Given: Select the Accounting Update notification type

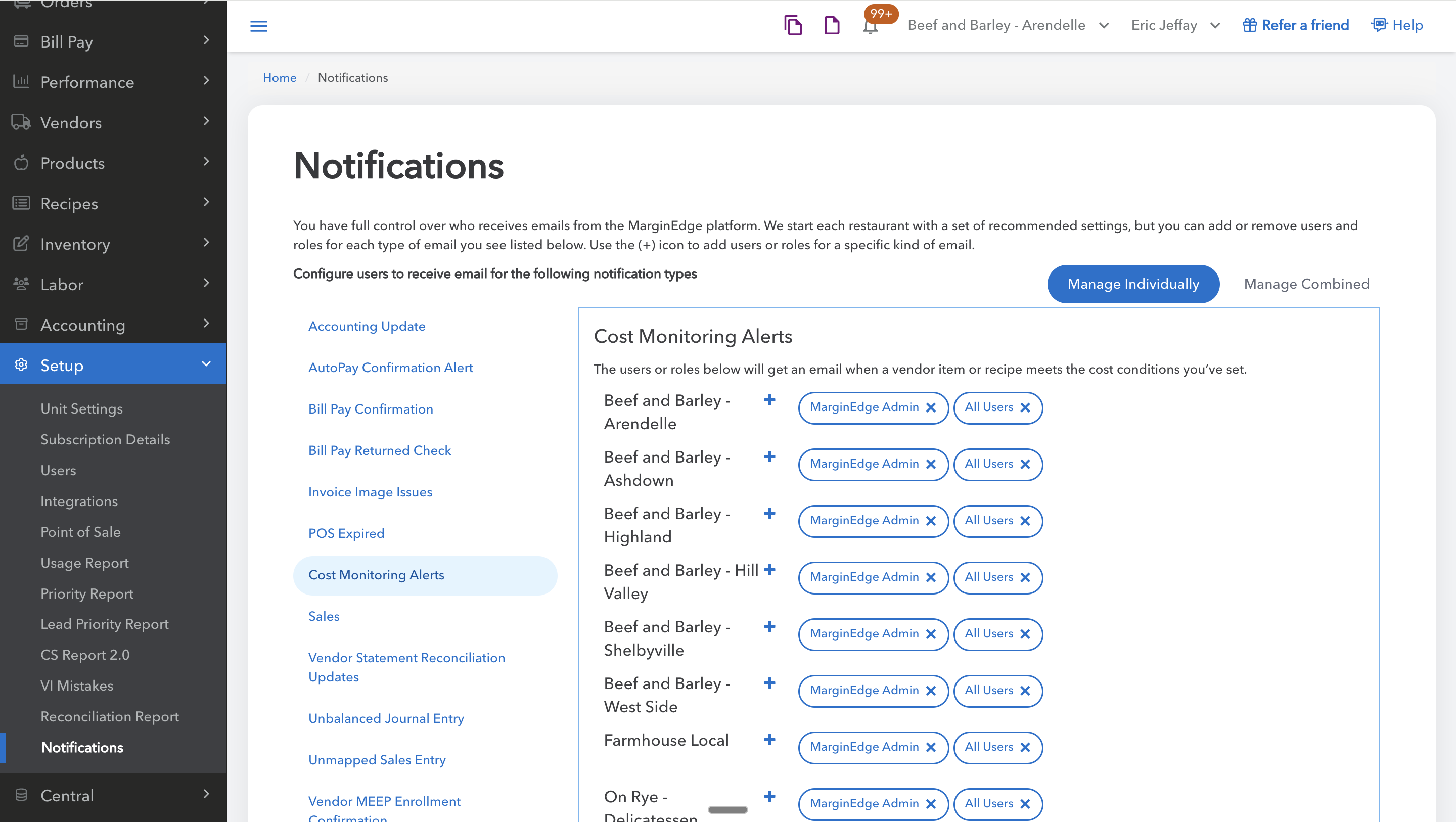Looking at the screenshot, I should click(367, 326).
